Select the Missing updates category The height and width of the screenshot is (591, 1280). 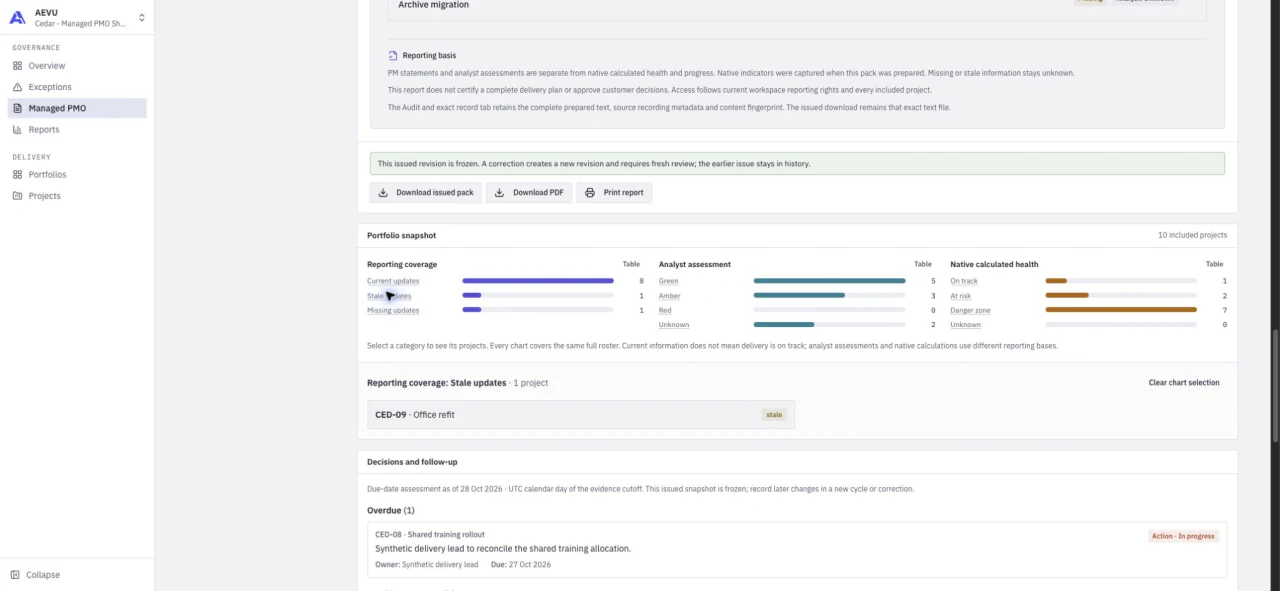click(393, 310)
